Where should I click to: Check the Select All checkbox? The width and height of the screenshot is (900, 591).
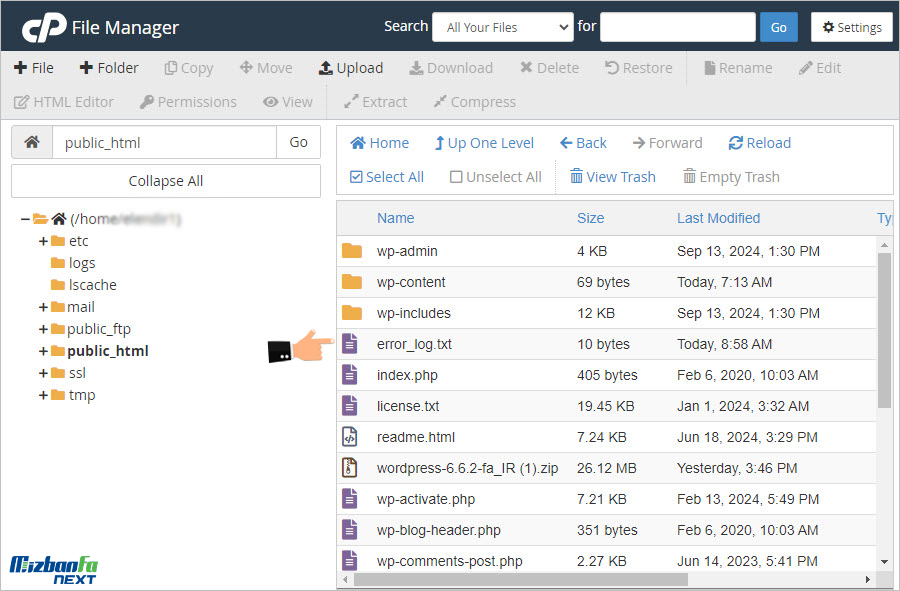[357, 177]
